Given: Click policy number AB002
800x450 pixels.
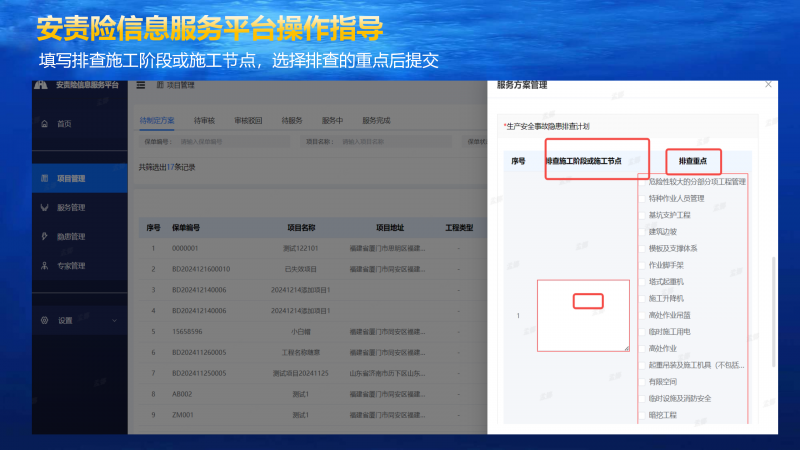Looking at the screenshot, I should 182,394.
